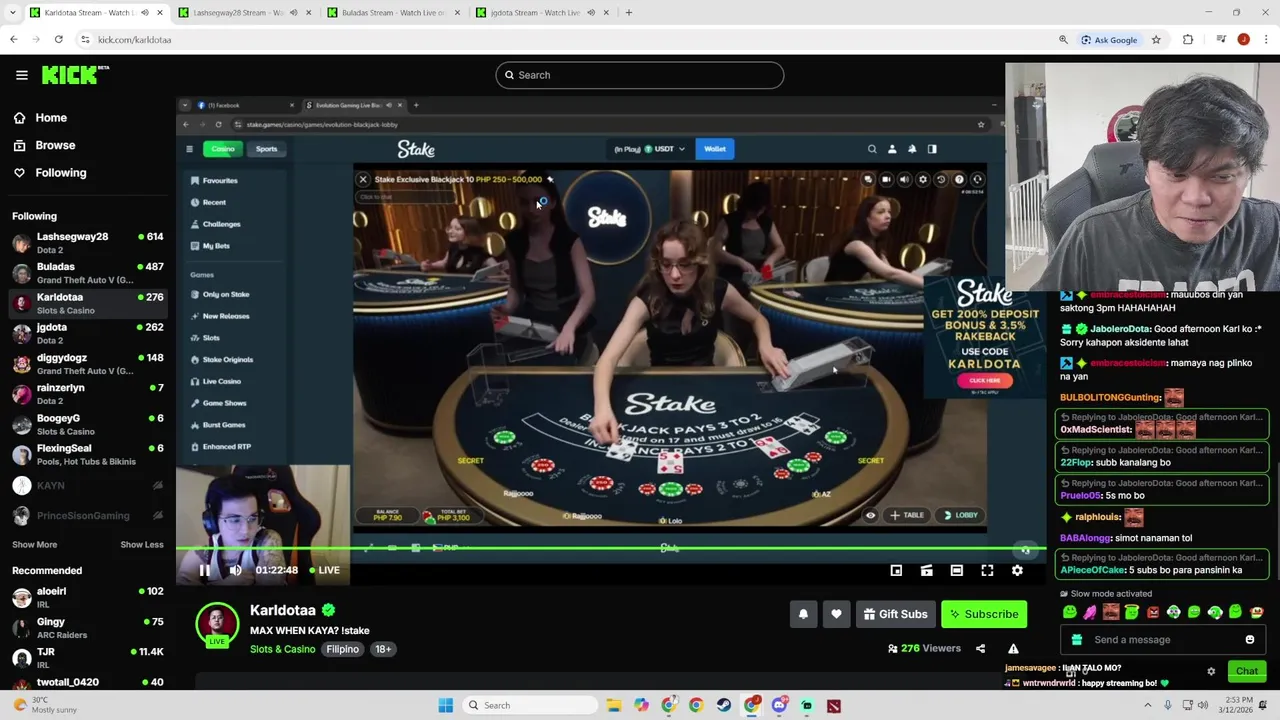Open rainzerlyn channel in Following list
The height and width of the screenshot is (720, 1280).
88,393
